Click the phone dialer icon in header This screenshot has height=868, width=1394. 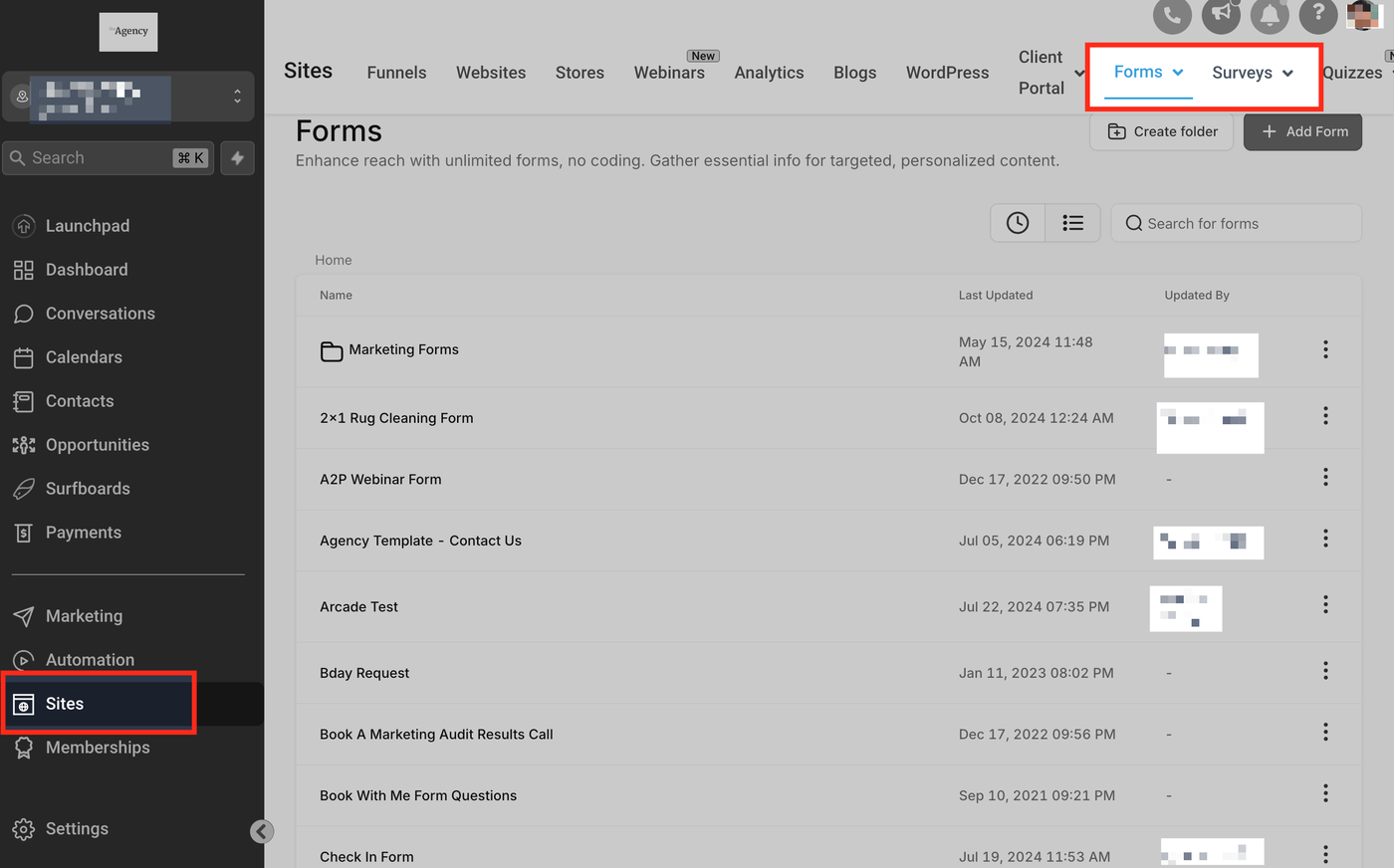pyautogui.click(x=1172, y=15)
